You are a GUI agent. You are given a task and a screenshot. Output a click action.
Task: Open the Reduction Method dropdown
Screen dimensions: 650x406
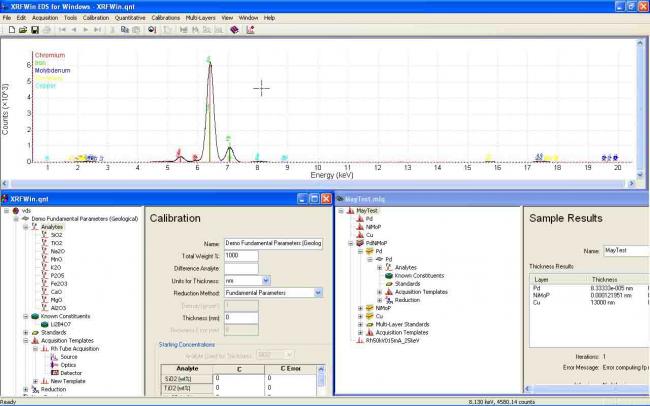(318, 293)
